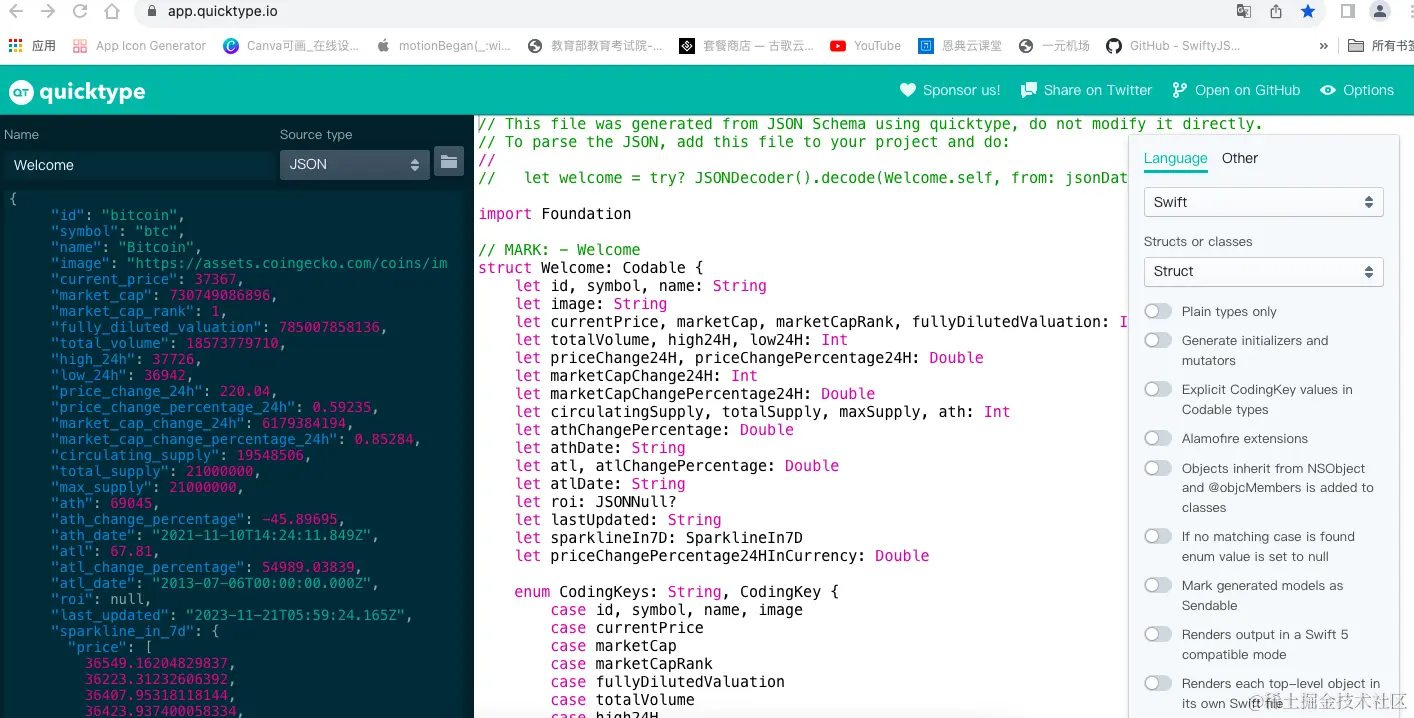
Task: Open the JSON source type dropdown
Action: click(355, 164)
